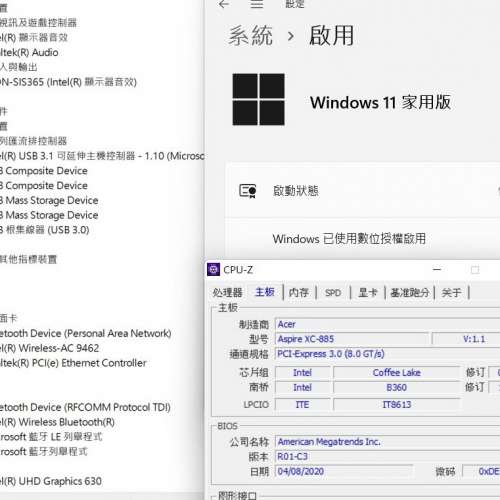Open the 处理器 tab in CPU-Z

228,293
